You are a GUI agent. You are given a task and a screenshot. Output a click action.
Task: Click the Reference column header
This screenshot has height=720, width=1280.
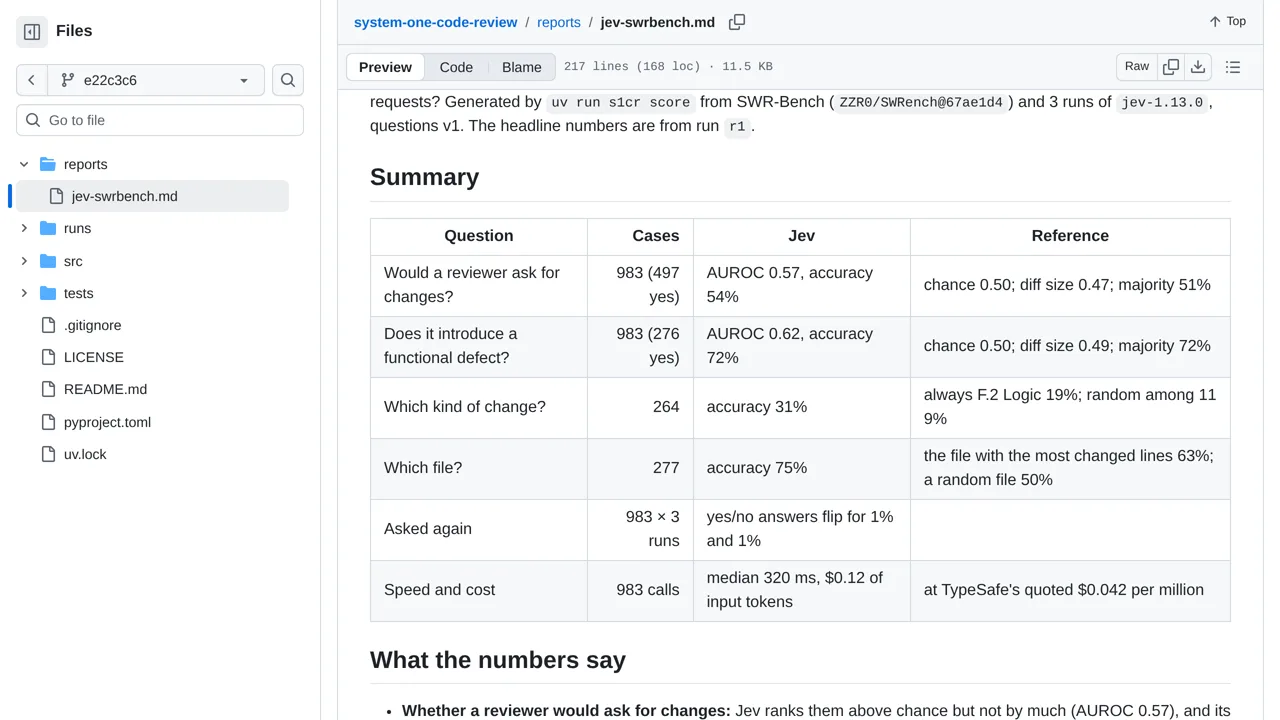tap(1070, 236)
